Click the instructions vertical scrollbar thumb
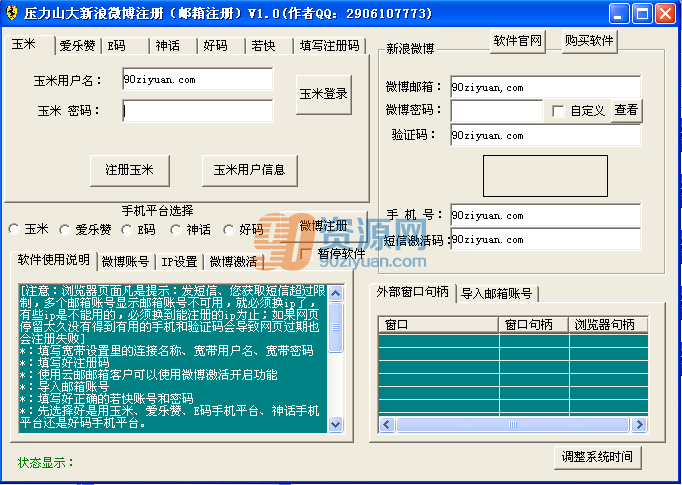This screenshot has width=682, height=485. point(335,327)
